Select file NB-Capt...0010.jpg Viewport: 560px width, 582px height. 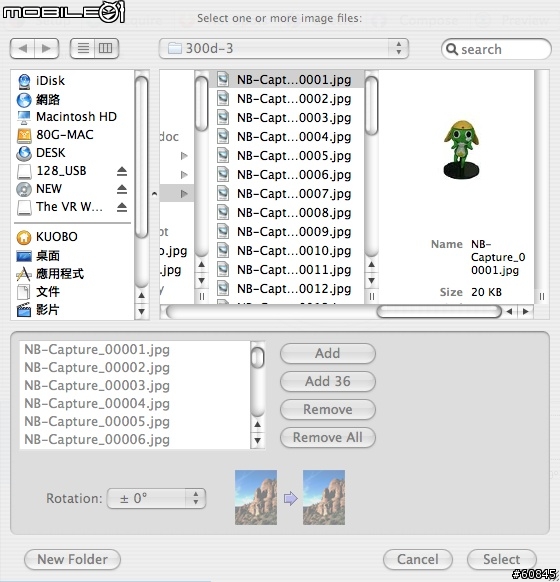click(286, 251)
